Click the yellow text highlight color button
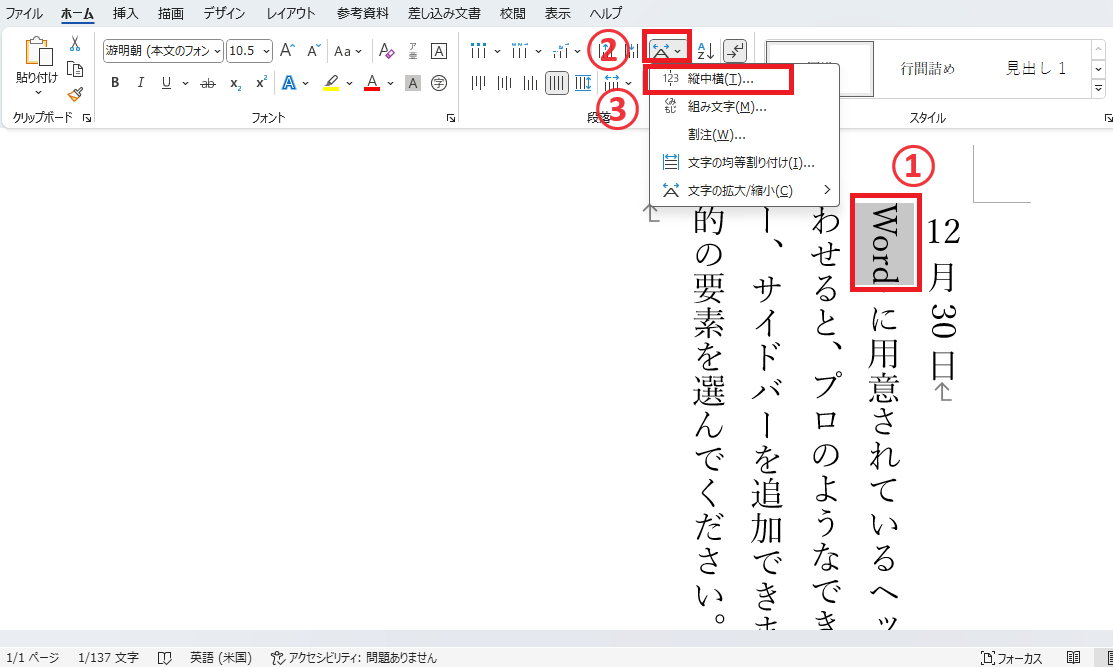1113x667 pixels. (333, 83)
